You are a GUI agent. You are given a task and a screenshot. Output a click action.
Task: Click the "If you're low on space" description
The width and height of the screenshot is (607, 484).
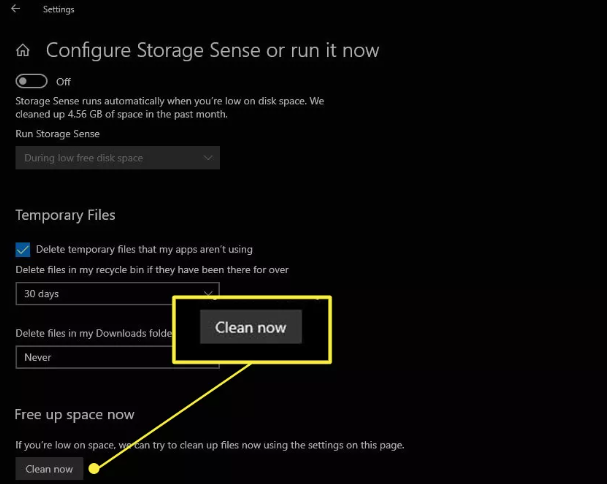point(210,445)
